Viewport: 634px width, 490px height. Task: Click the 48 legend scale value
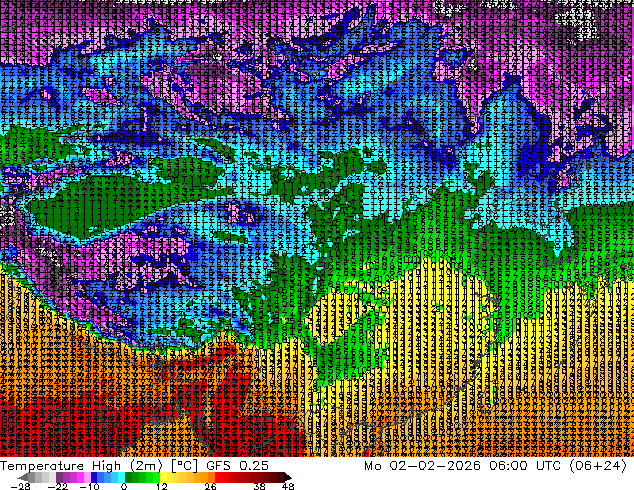coord(288,486)
